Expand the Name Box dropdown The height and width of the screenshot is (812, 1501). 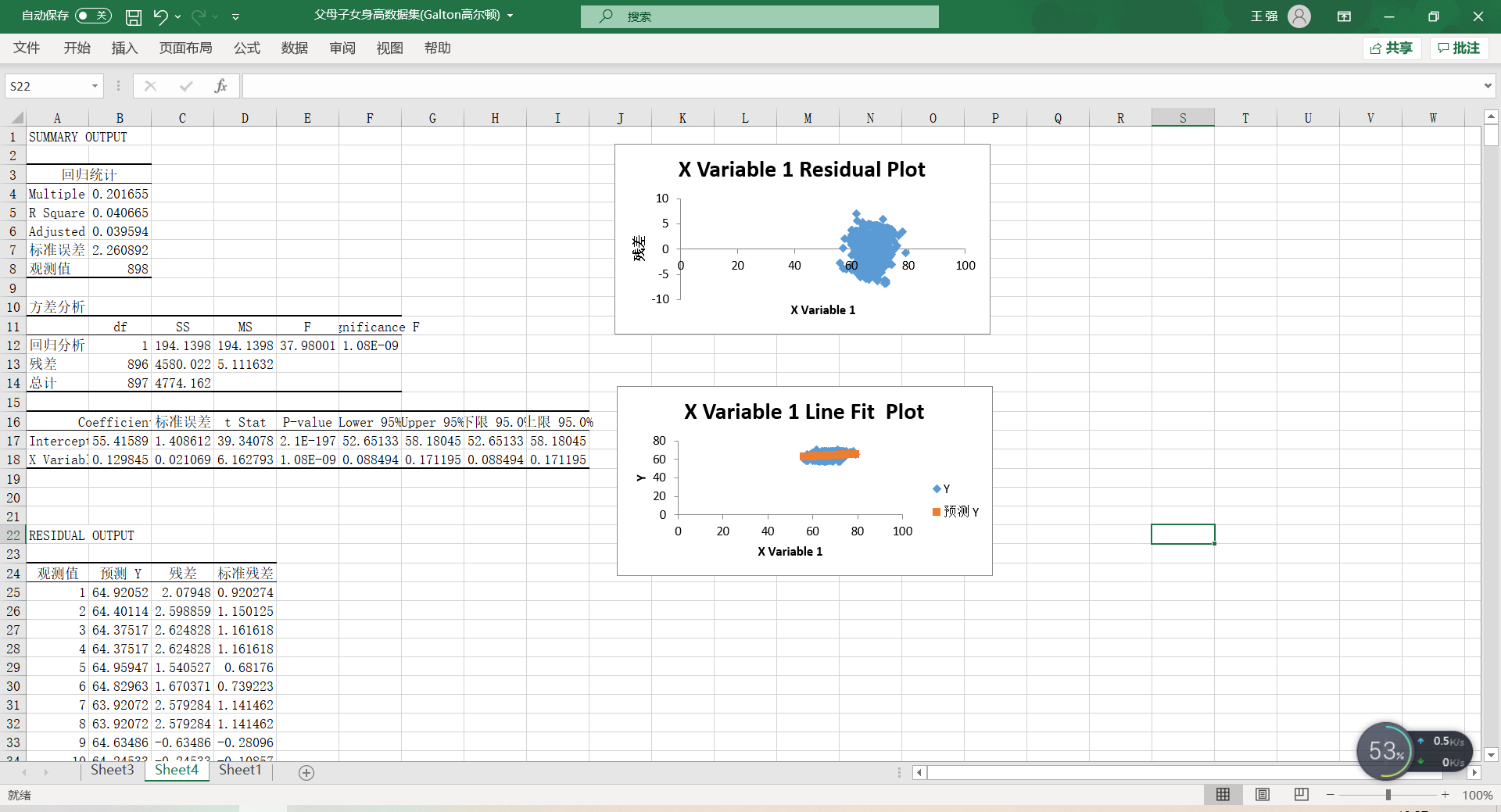click(95, 86)
